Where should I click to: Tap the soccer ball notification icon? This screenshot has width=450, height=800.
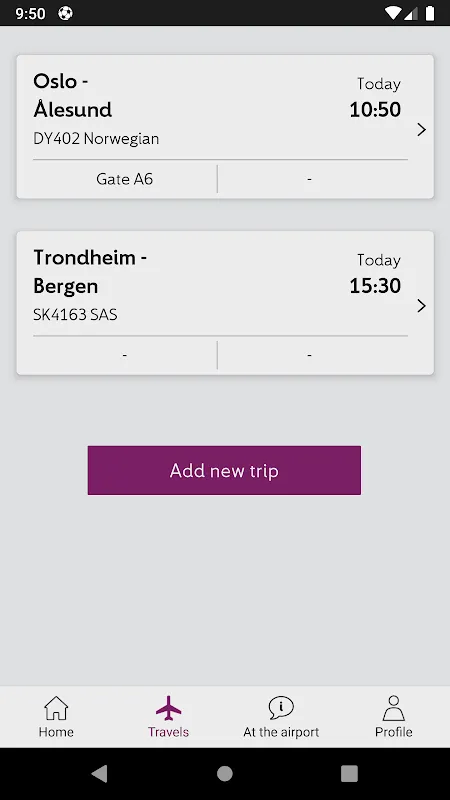tap(65, 13)
